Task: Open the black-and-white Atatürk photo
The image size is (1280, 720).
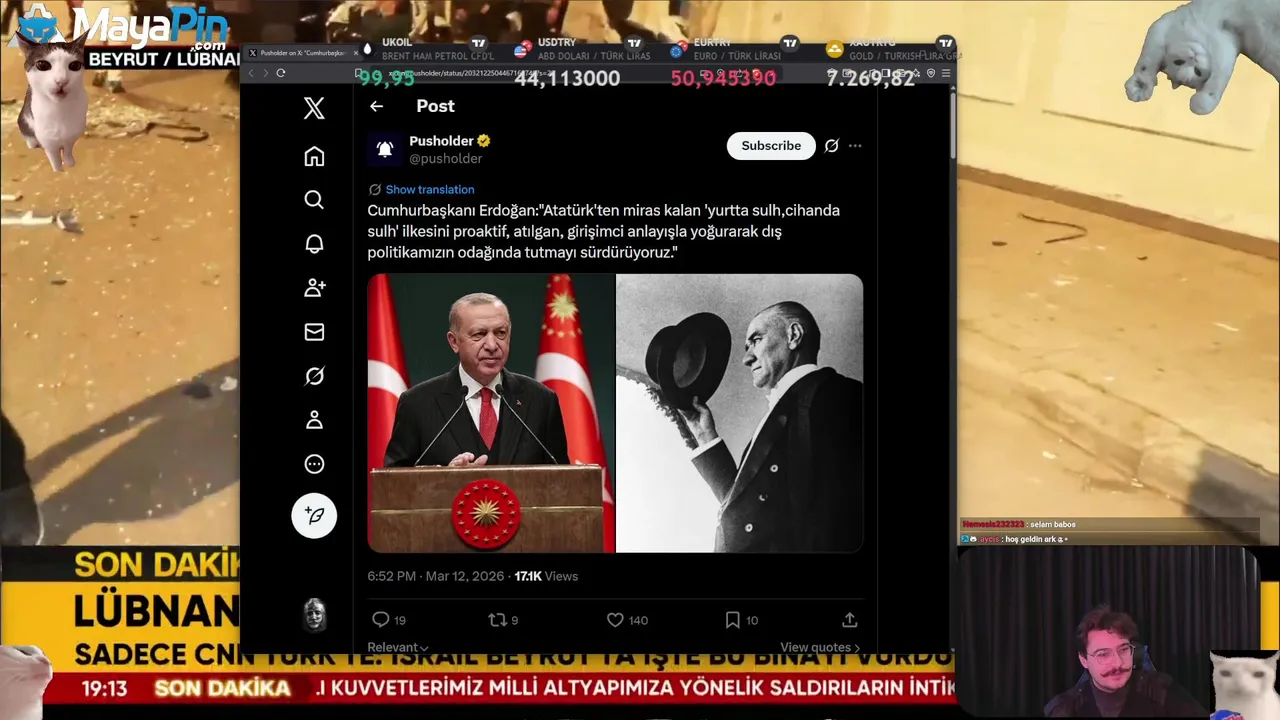Action: point(739,413)
